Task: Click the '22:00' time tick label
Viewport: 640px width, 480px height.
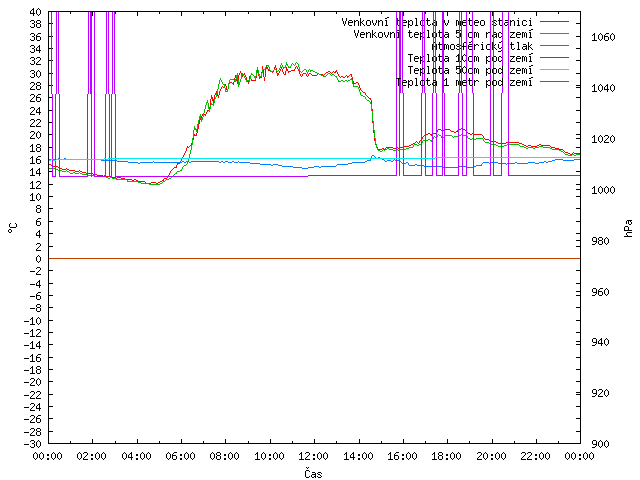Action: tap(535, 456)
